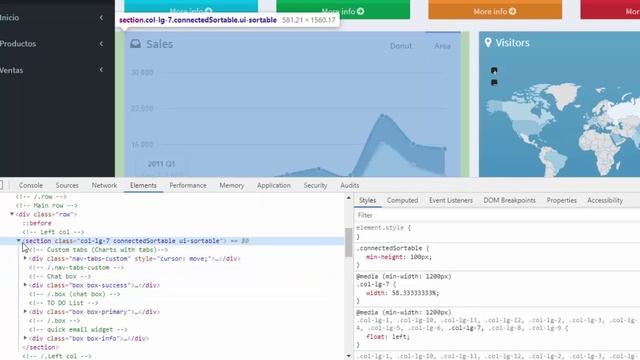Viewport: 640px width, 360px height.
Task: Click the DOM tree scroll down arrow
Action: click(349, 356)
